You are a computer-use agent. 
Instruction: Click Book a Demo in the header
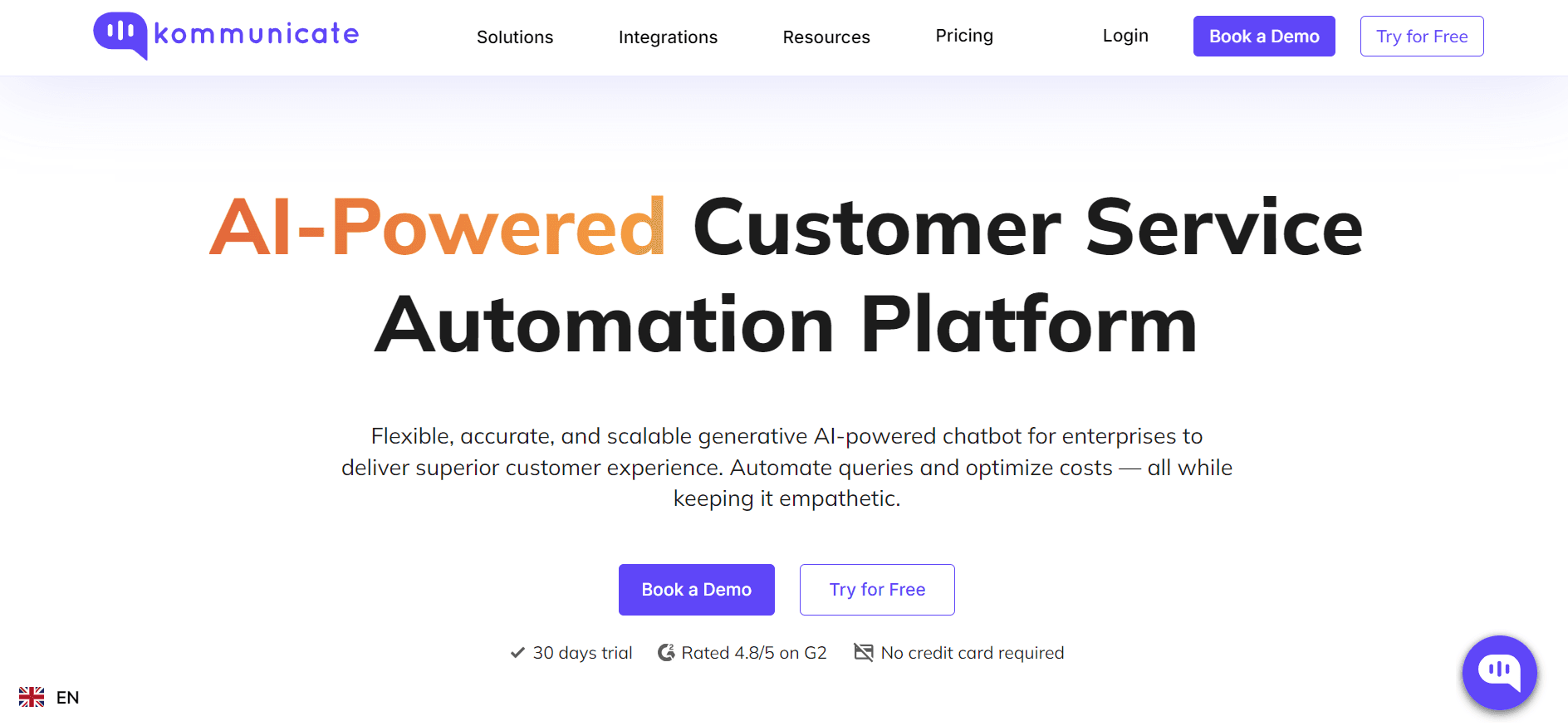coord(1264,36)
